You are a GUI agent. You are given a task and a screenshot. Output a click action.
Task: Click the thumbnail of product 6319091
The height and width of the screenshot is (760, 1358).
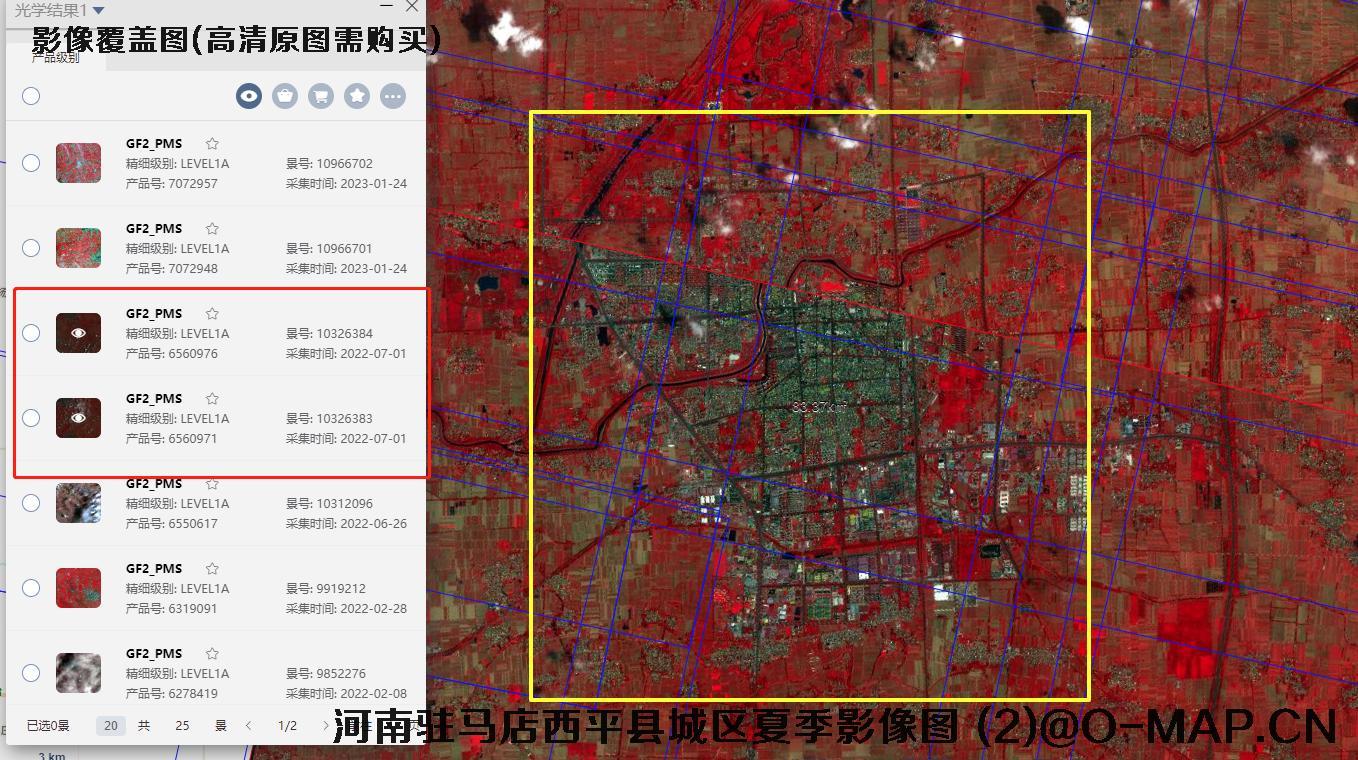[x=78, y=588]
